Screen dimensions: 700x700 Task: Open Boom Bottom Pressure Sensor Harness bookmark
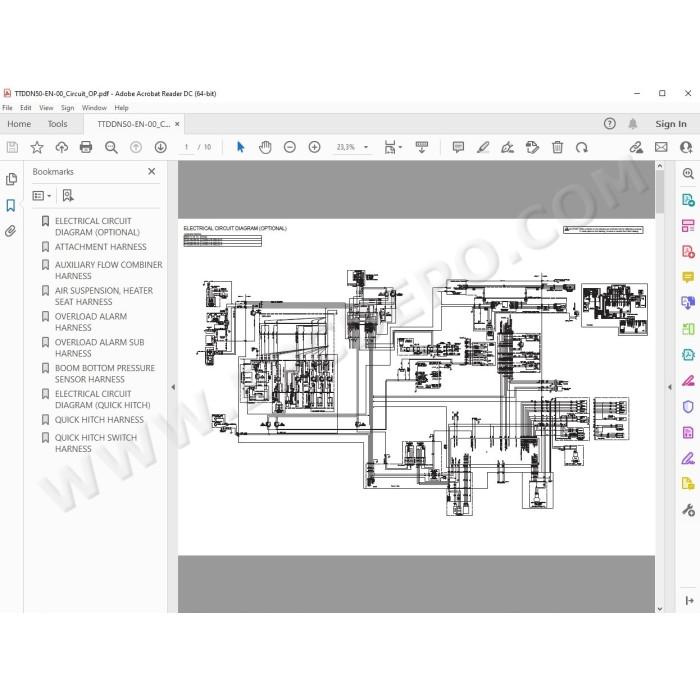pos(104,374)
